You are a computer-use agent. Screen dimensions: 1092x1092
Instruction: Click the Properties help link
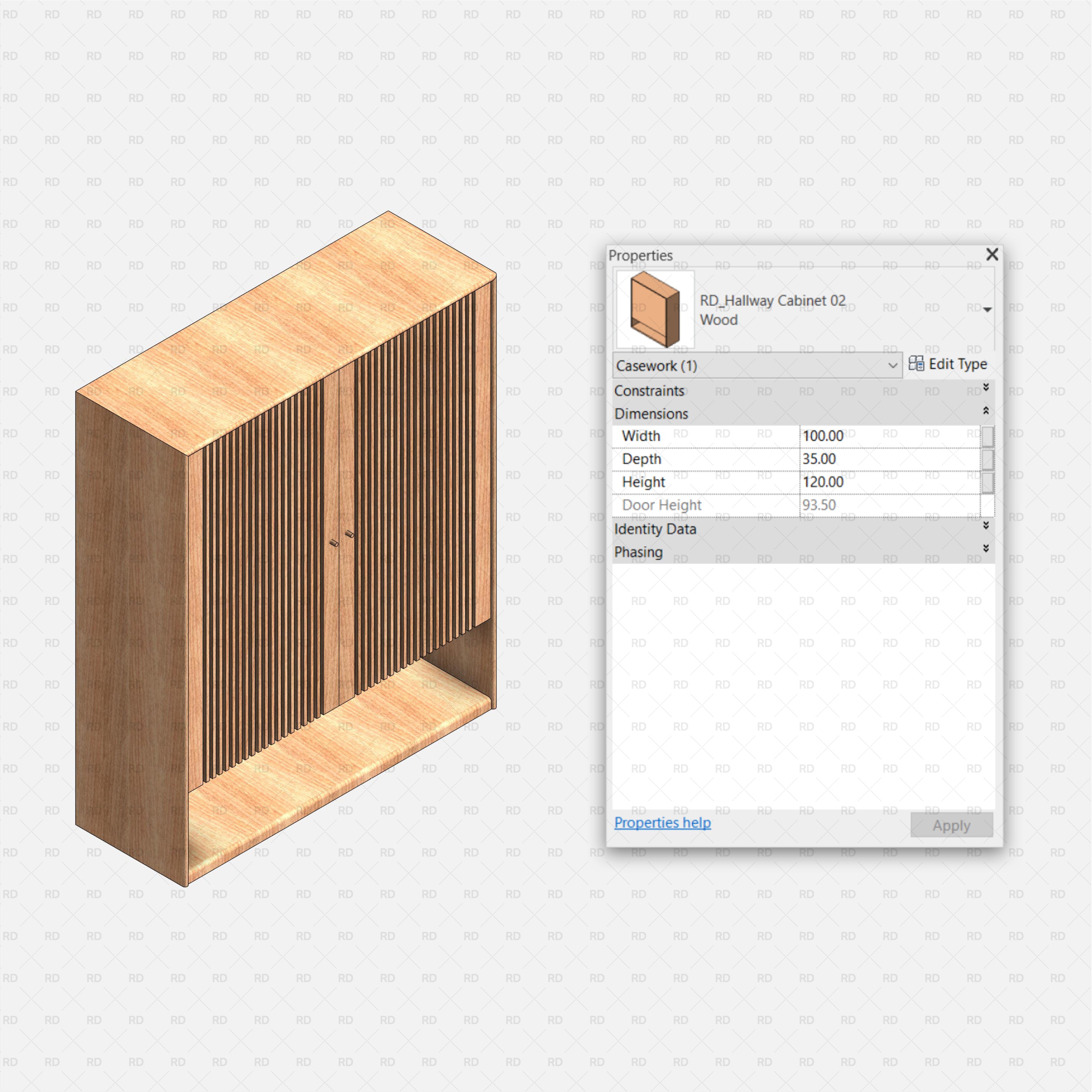(x=662, y=823)
